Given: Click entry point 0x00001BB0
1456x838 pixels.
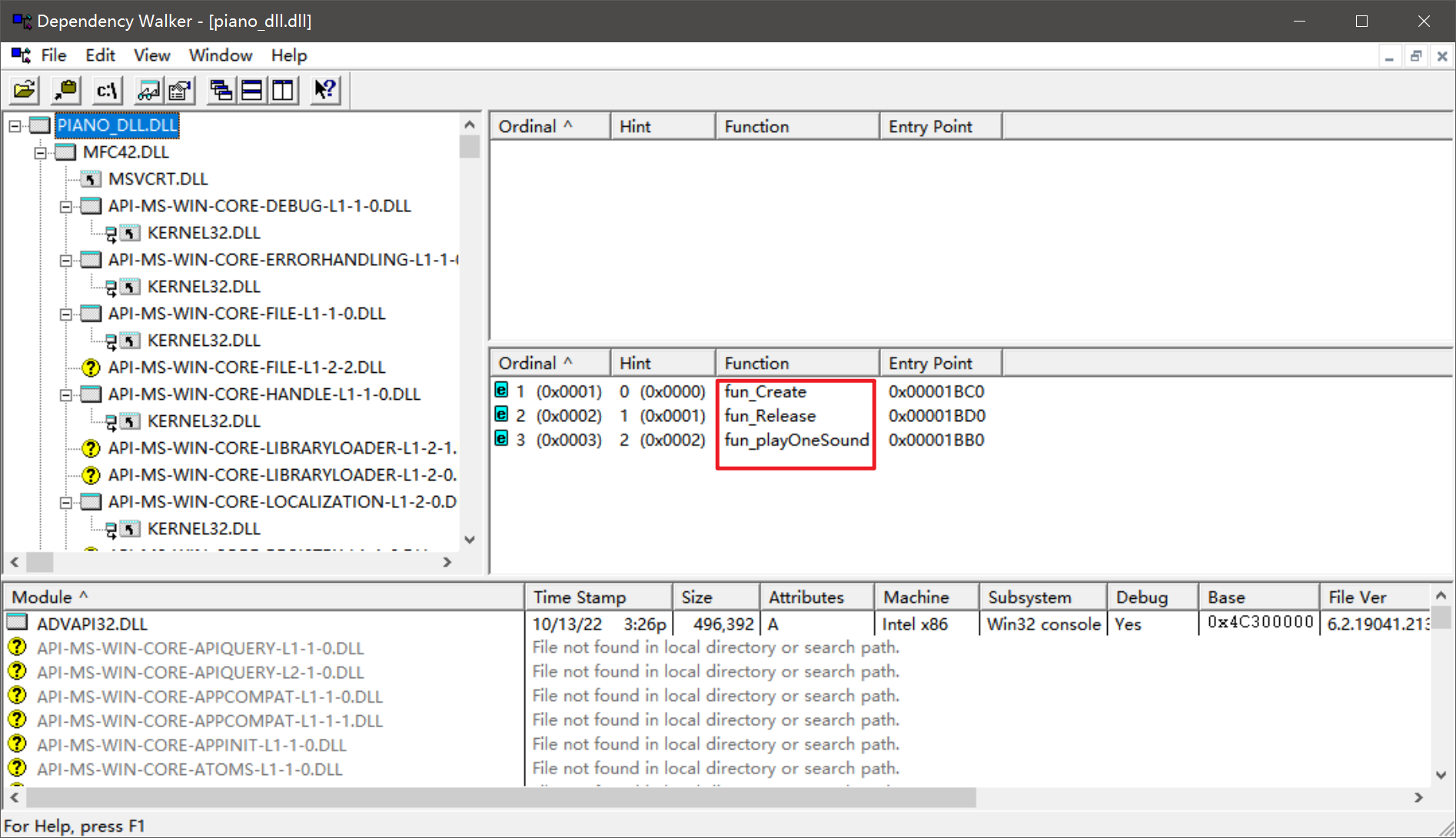Looking at the screenshot, I should pos(936,440).
